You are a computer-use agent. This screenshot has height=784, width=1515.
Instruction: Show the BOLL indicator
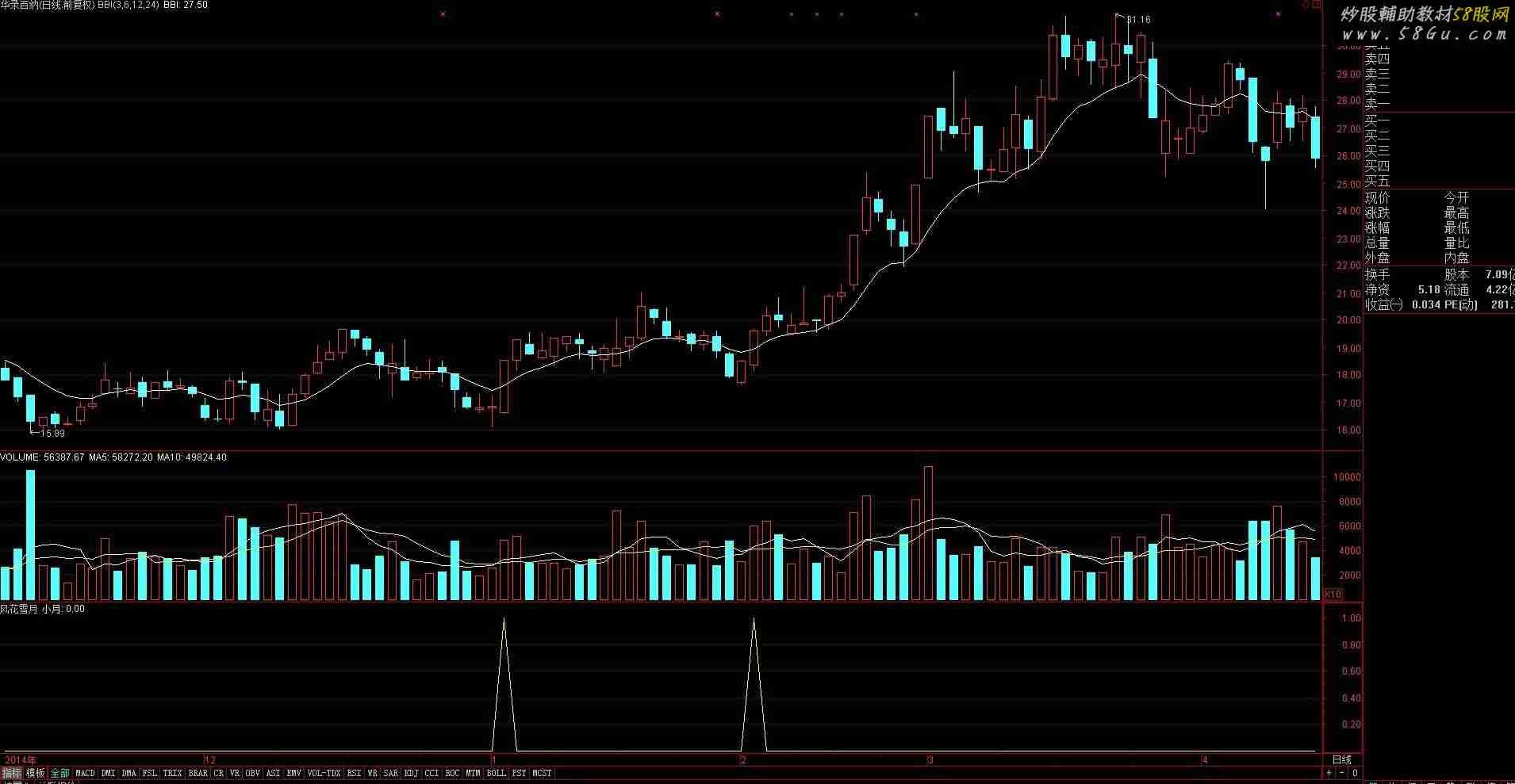point(496,773)
